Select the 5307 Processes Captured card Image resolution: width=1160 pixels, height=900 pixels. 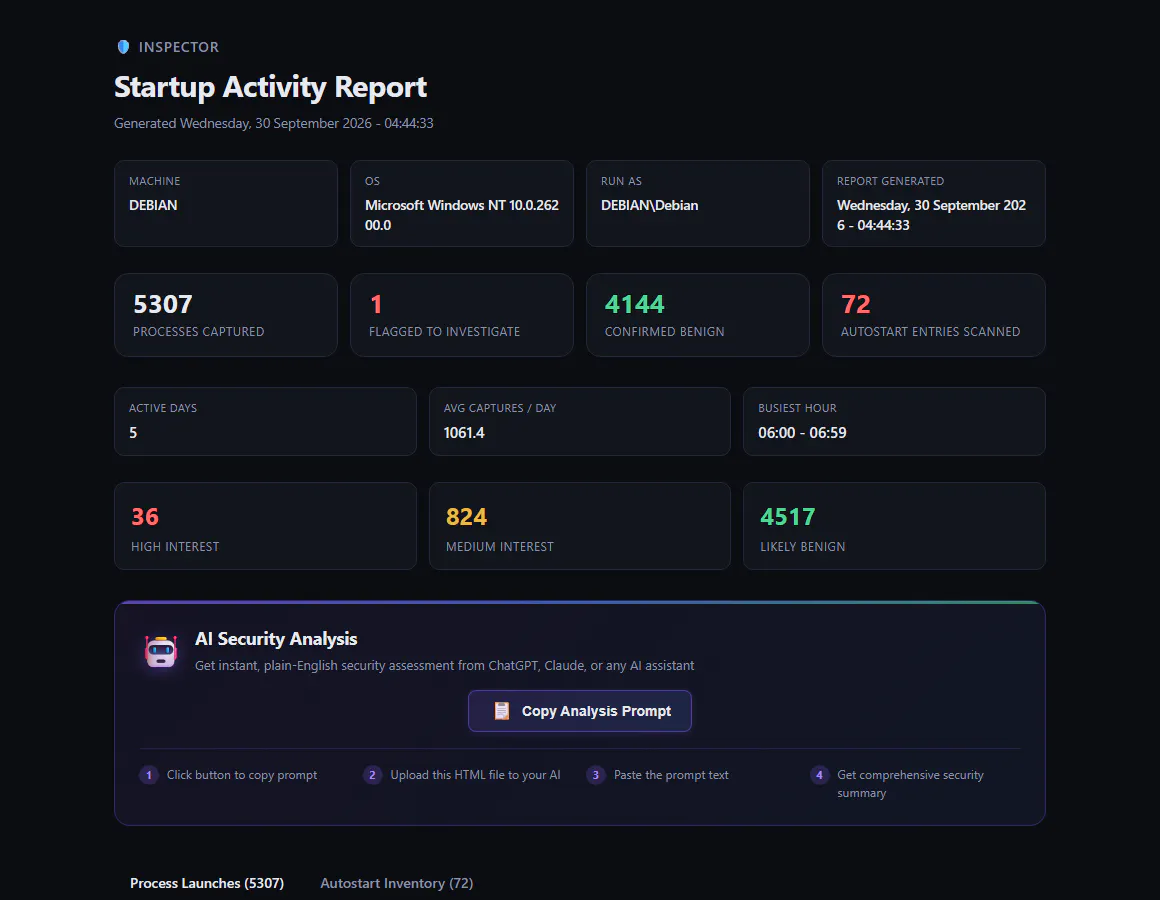click(226, 315)
